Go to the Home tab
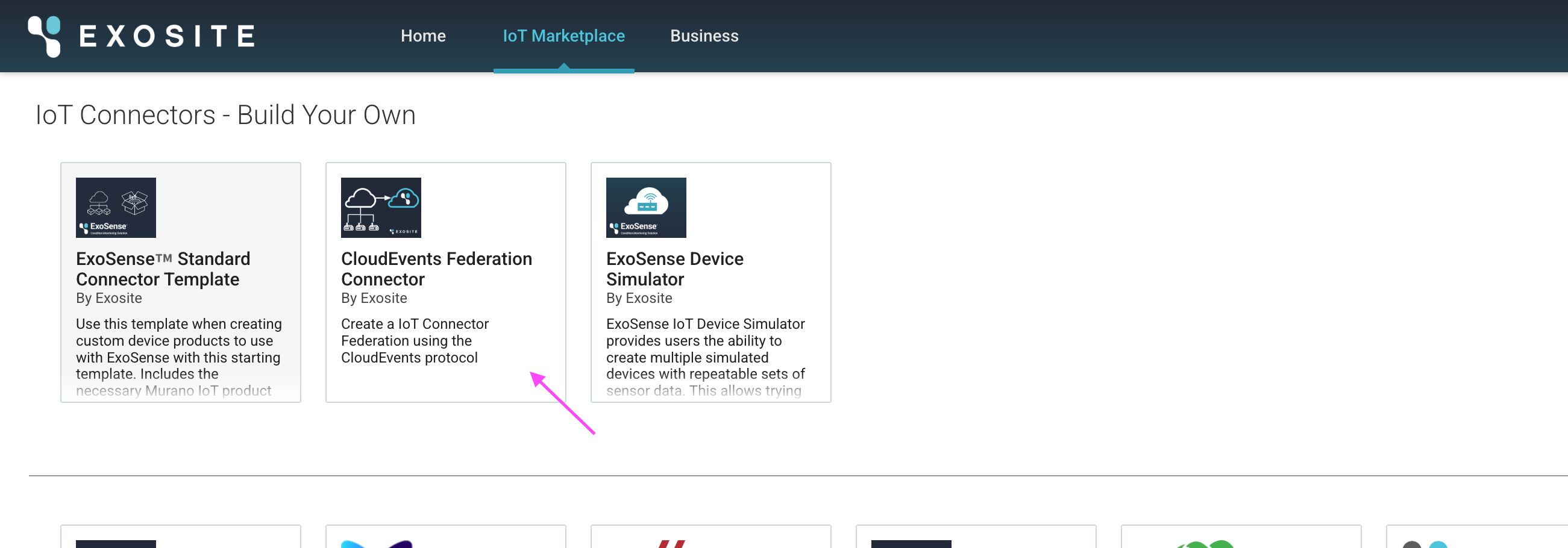Screen dimensions: 1568x548 [422, 36]
